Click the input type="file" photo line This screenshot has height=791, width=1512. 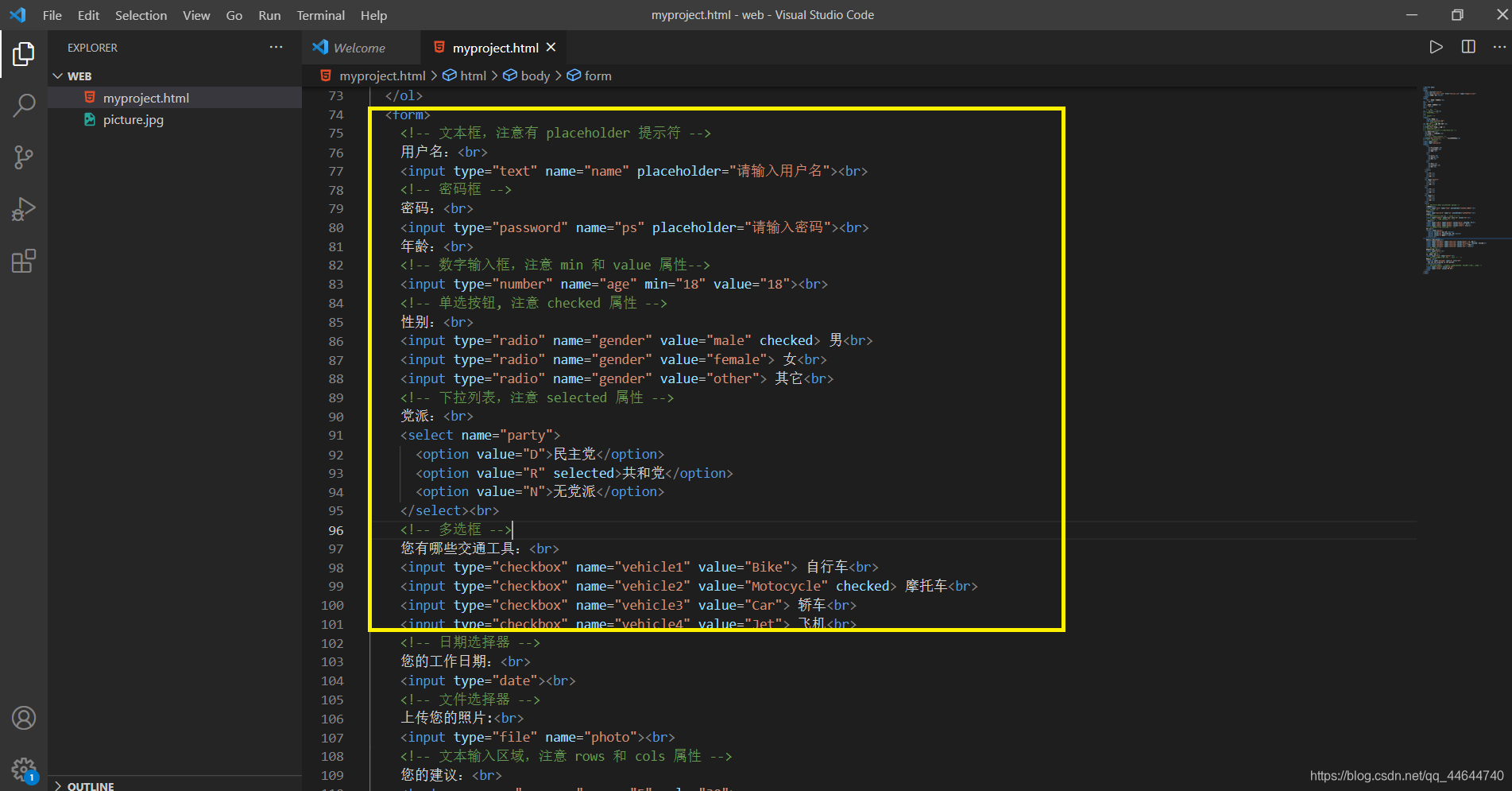[538, 737]
